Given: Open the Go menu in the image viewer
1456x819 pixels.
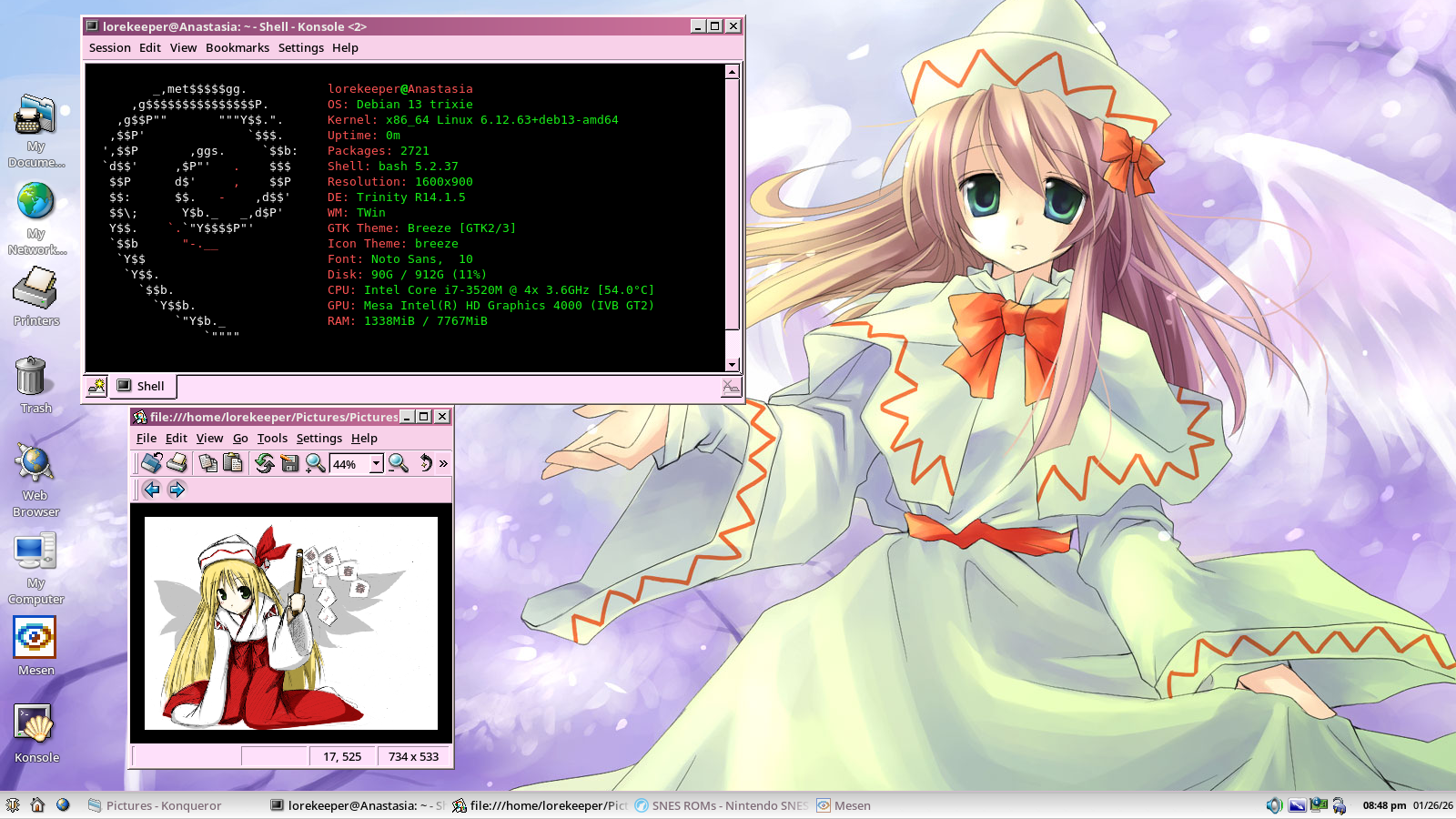Looking at the screenshot, I should [240, 439].
